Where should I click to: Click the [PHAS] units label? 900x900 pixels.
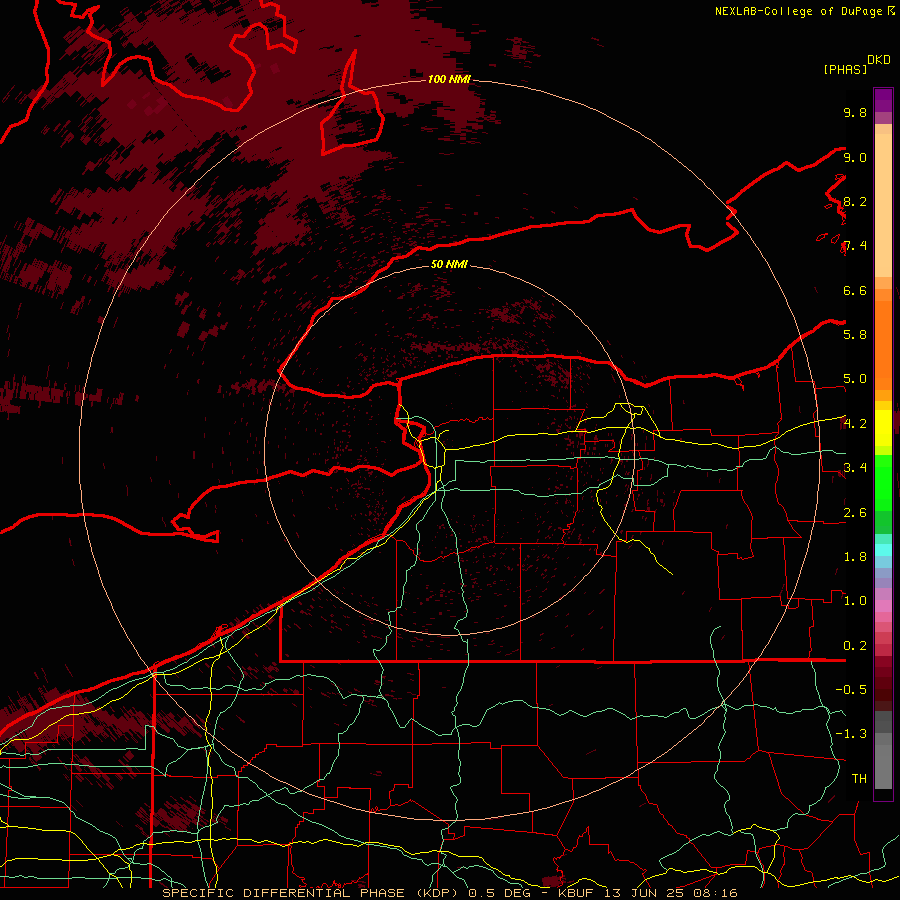pos(845,70)
